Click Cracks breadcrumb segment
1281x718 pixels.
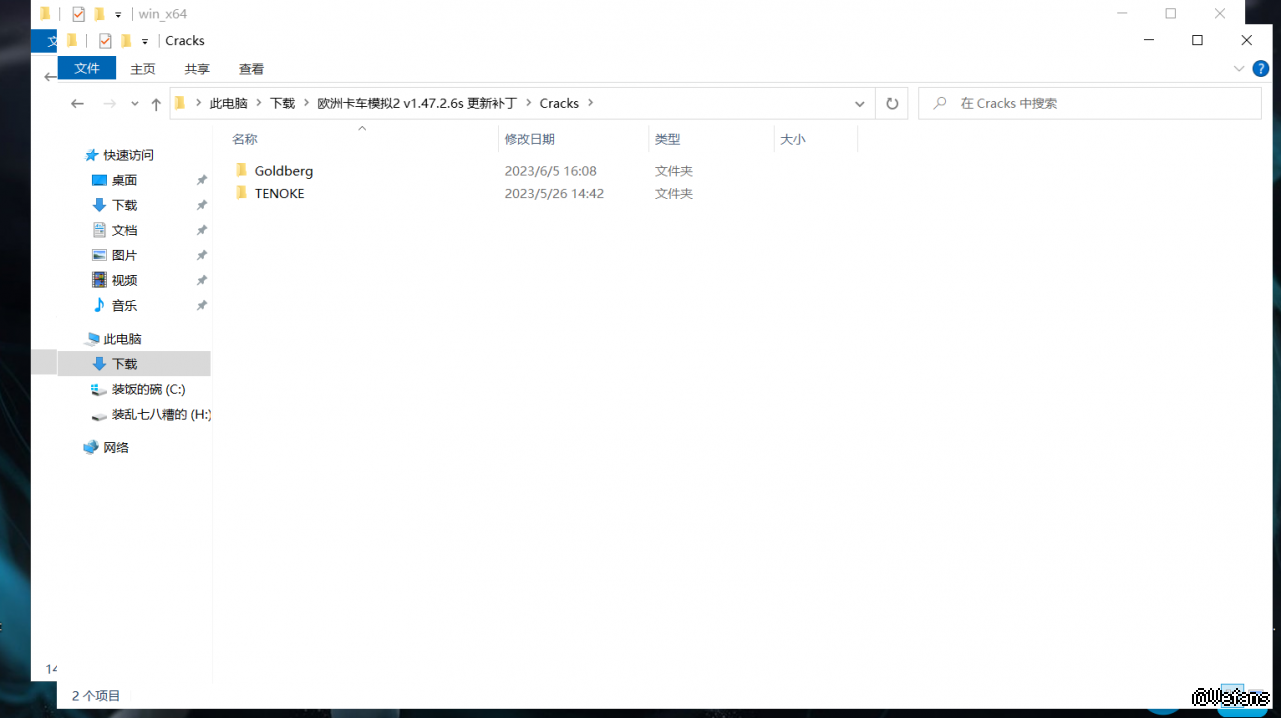click(x=559, y=103)
